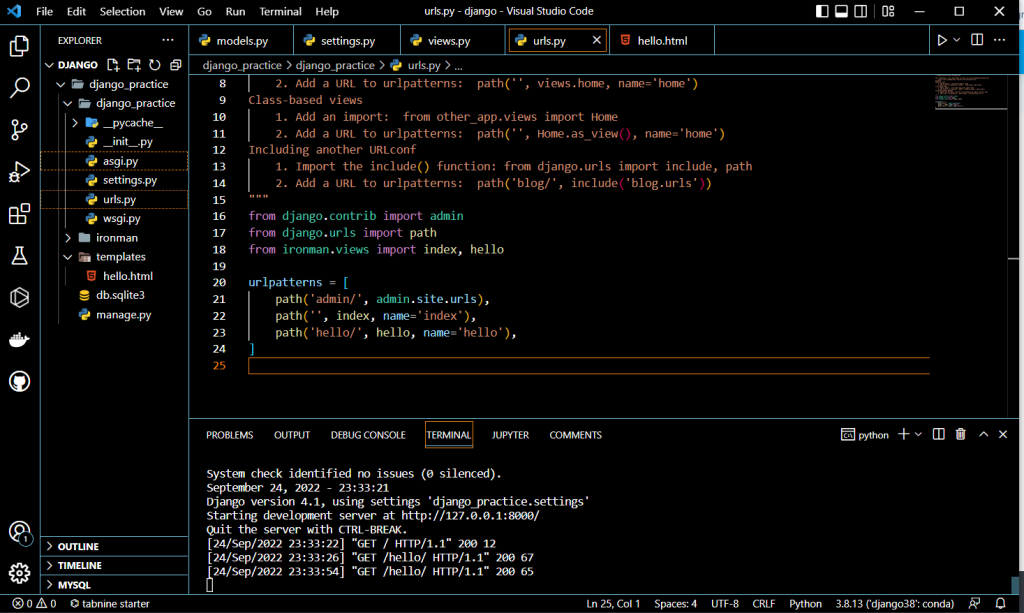The width and height of the screenshot is (1024, 613).
Task: Toggle primary sidebar layout button
Action: pyautogui.click(x=822, y=12)
